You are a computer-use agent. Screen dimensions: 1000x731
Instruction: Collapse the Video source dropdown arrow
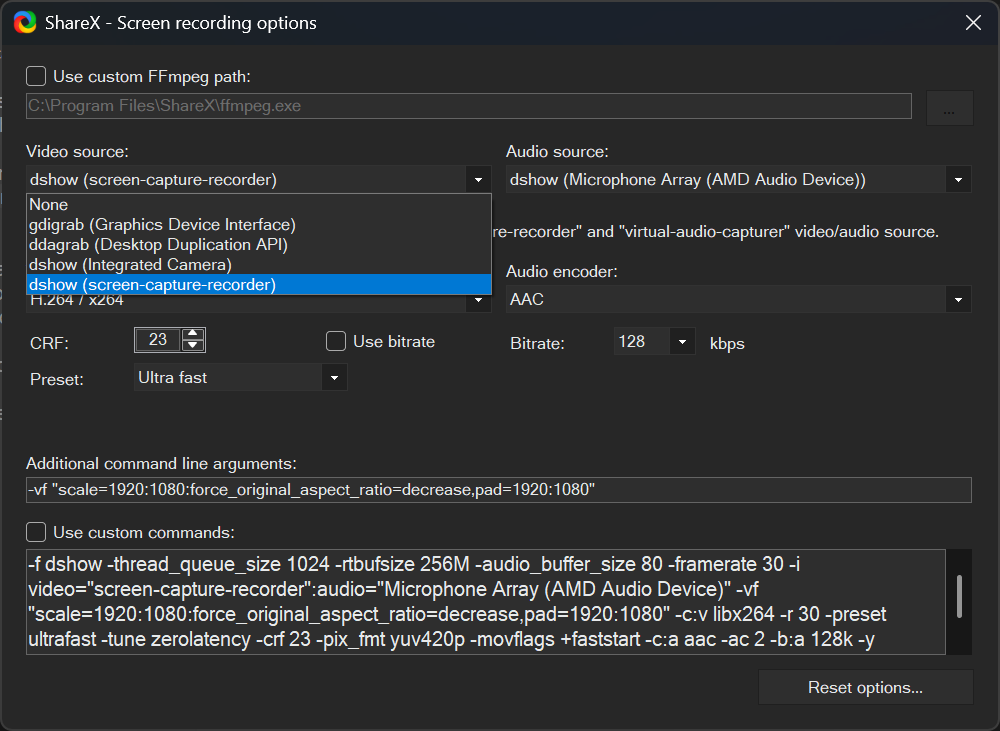[x=477, y=180]
